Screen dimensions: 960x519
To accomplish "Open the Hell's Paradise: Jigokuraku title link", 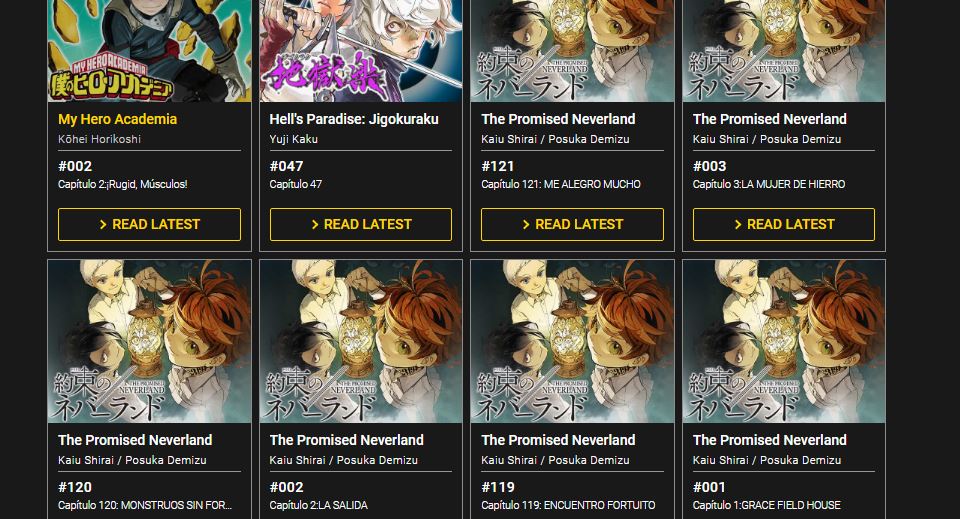I will point(354,119).
